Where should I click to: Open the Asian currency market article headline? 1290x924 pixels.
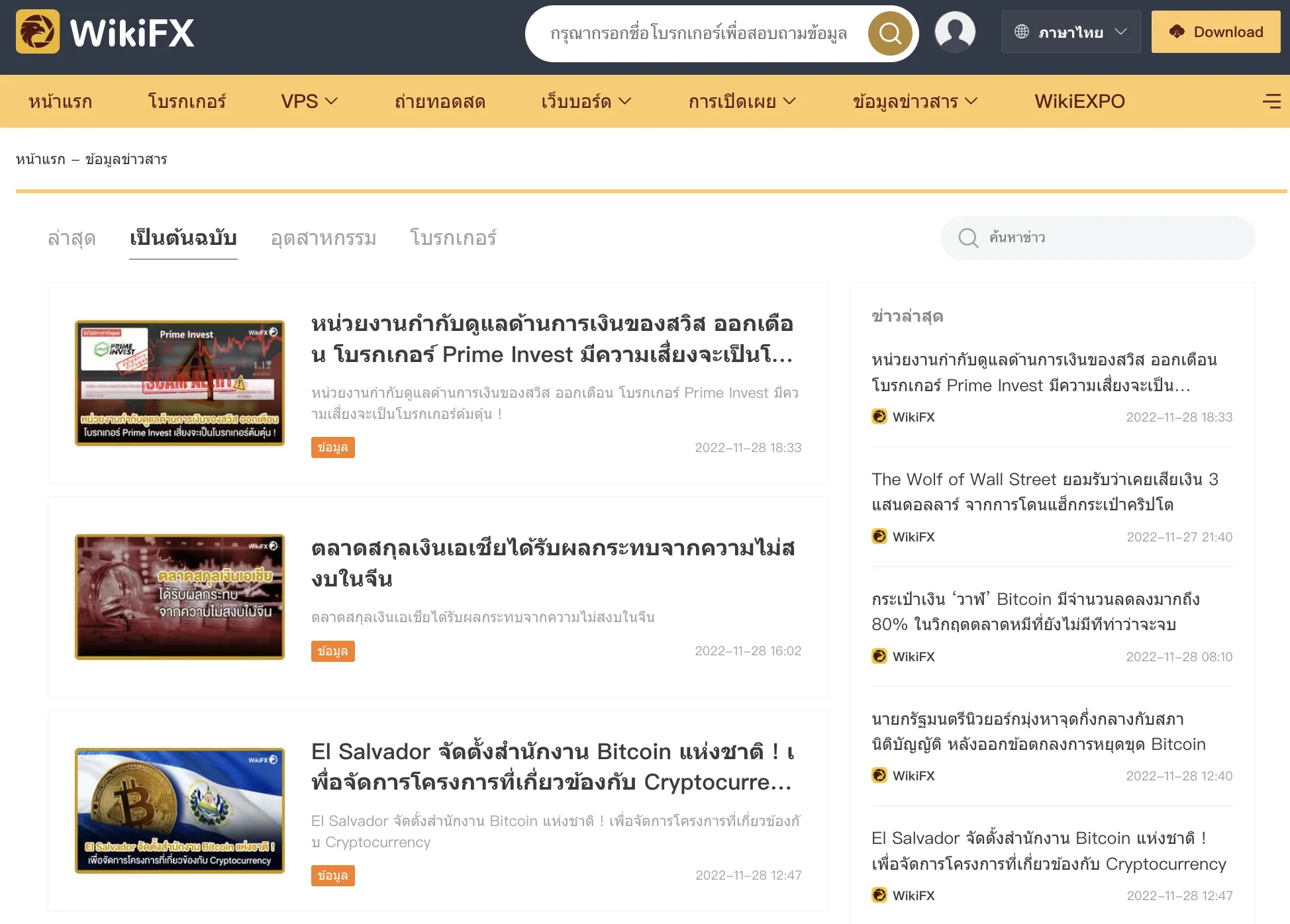(552, 563)
